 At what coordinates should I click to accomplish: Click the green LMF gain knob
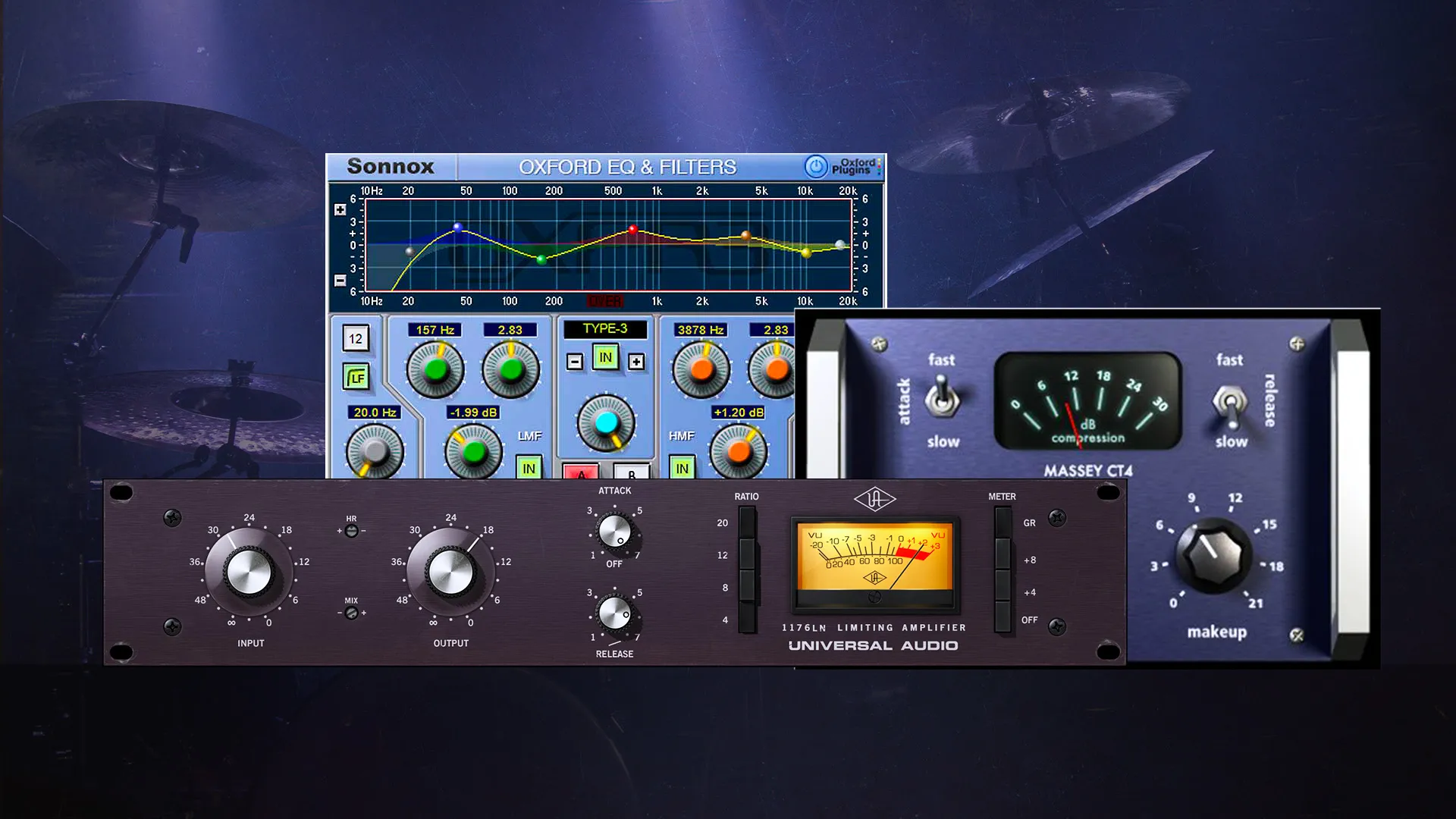pos(474,453)
